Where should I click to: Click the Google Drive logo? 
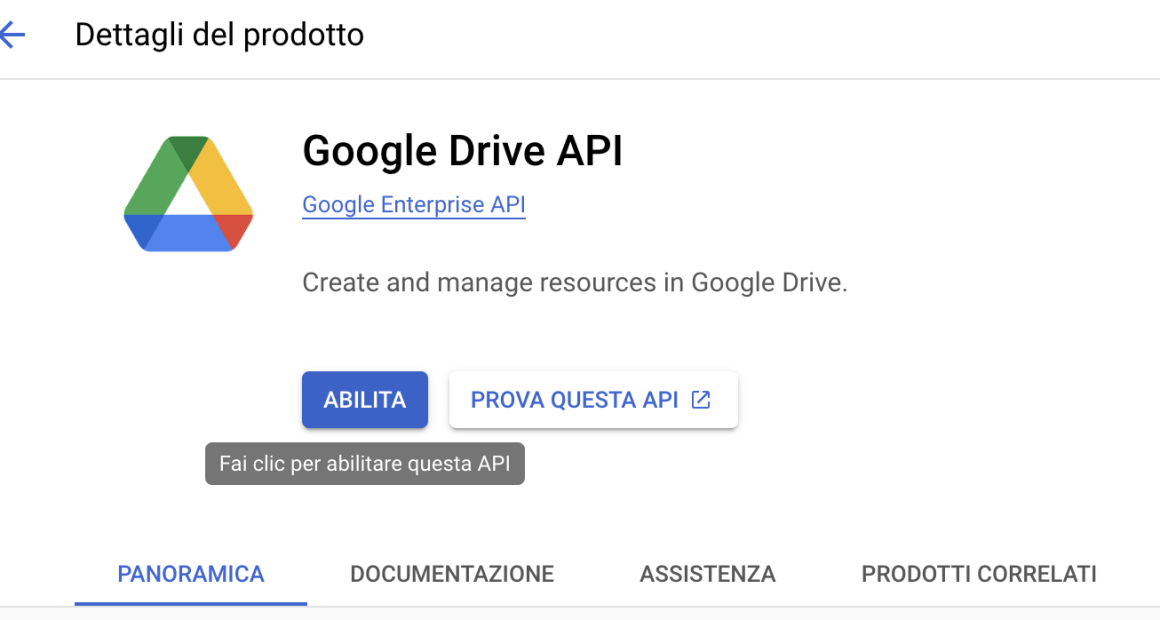pos(188,194)
